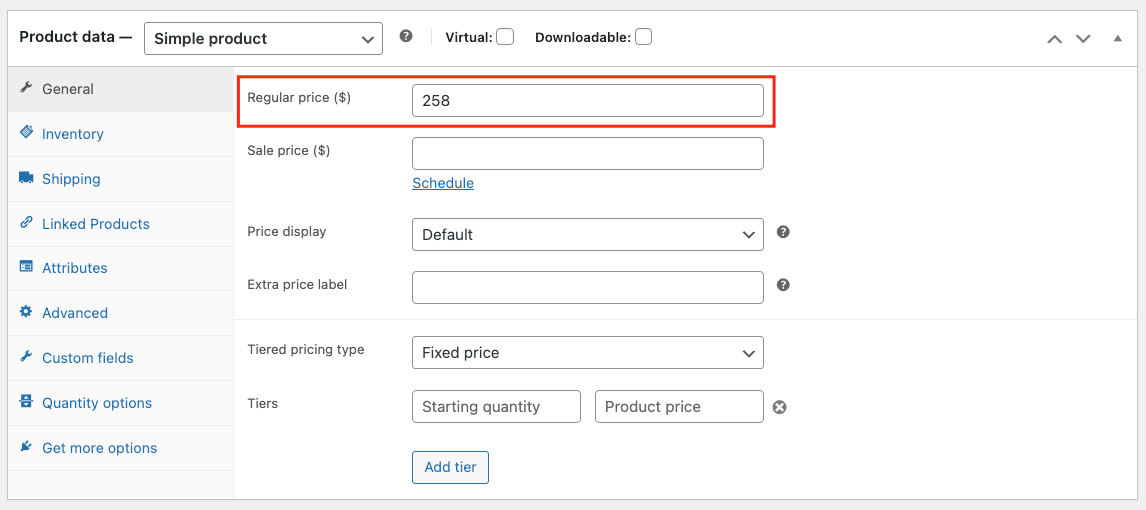Click the 'Price display' label
The width and height of the screenshot is (1146, 510).
pos(287,232)
